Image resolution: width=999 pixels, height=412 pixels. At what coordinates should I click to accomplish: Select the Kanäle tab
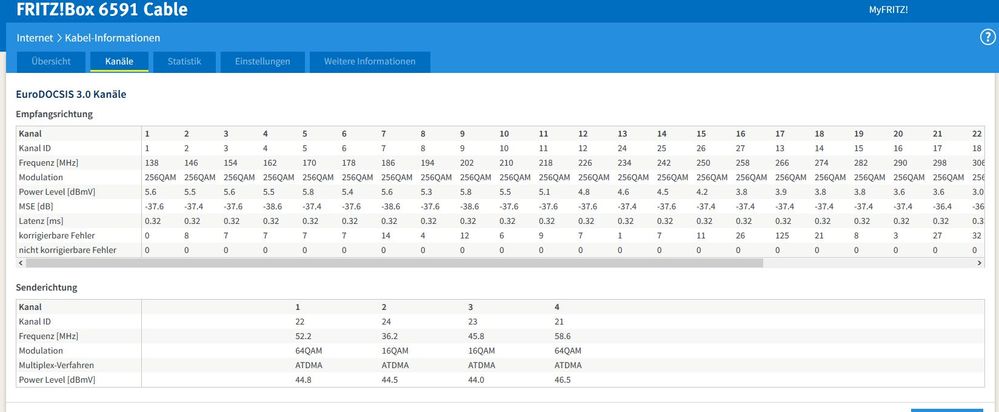[119, 62]
